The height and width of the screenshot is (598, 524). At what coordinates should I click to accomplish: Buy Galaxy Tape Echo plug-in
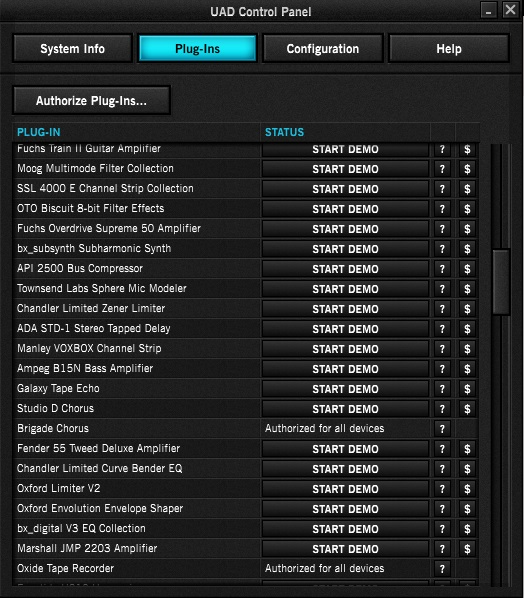click(467, 389)
